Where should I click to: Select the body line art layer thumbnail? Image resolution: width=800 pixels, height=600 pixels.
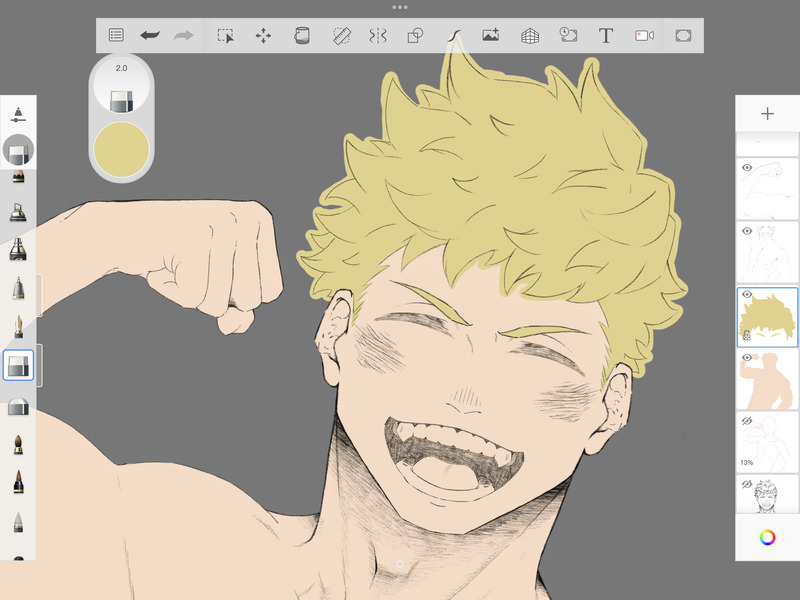(x=767, y=252)
